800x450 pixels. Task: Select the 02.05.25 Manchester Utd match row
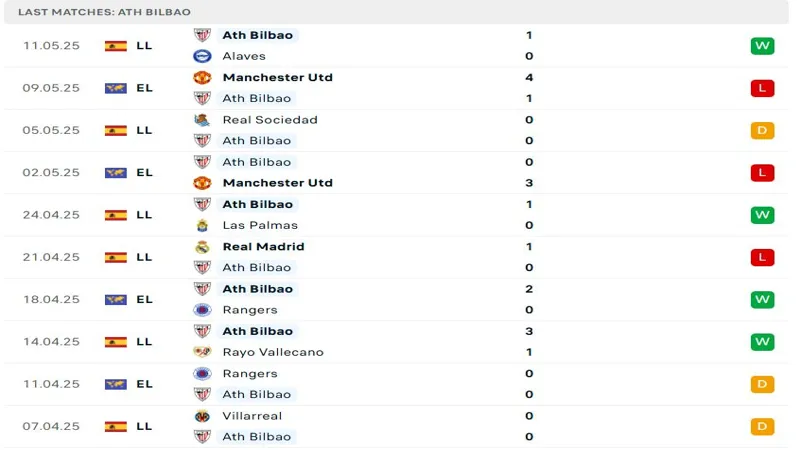[x=400, y=172]
